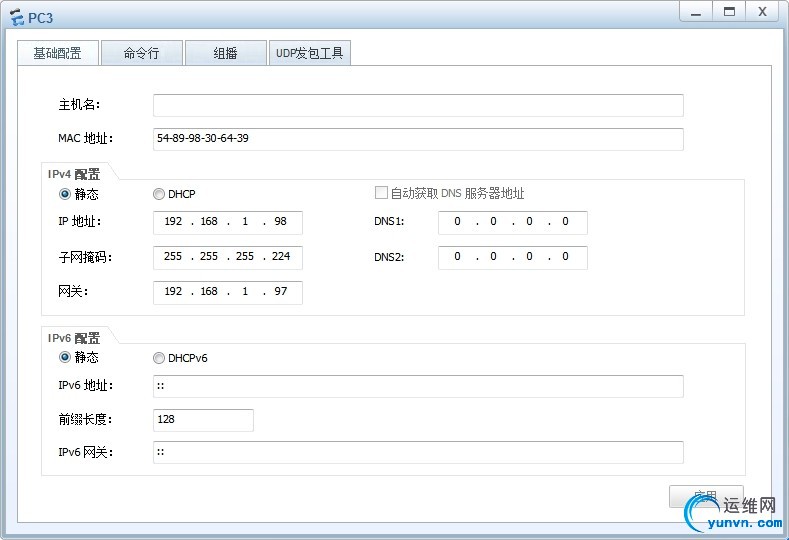Click the IPv6 地址 input field
This screenshot has width=789, height=540.
(418, 386)
